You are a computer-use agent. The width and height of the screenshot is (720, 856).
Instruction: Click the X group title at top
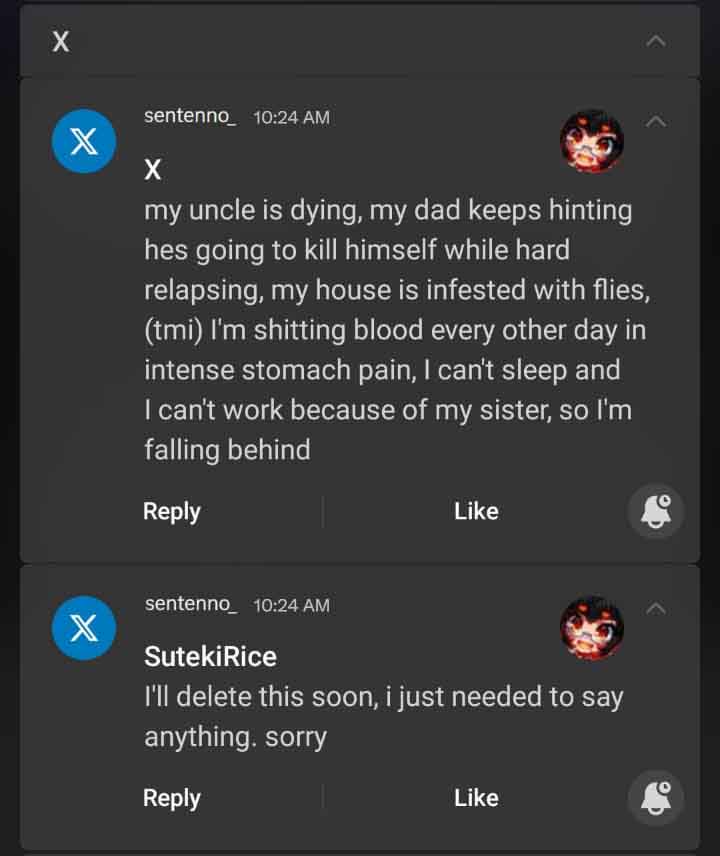coord(61,42)
